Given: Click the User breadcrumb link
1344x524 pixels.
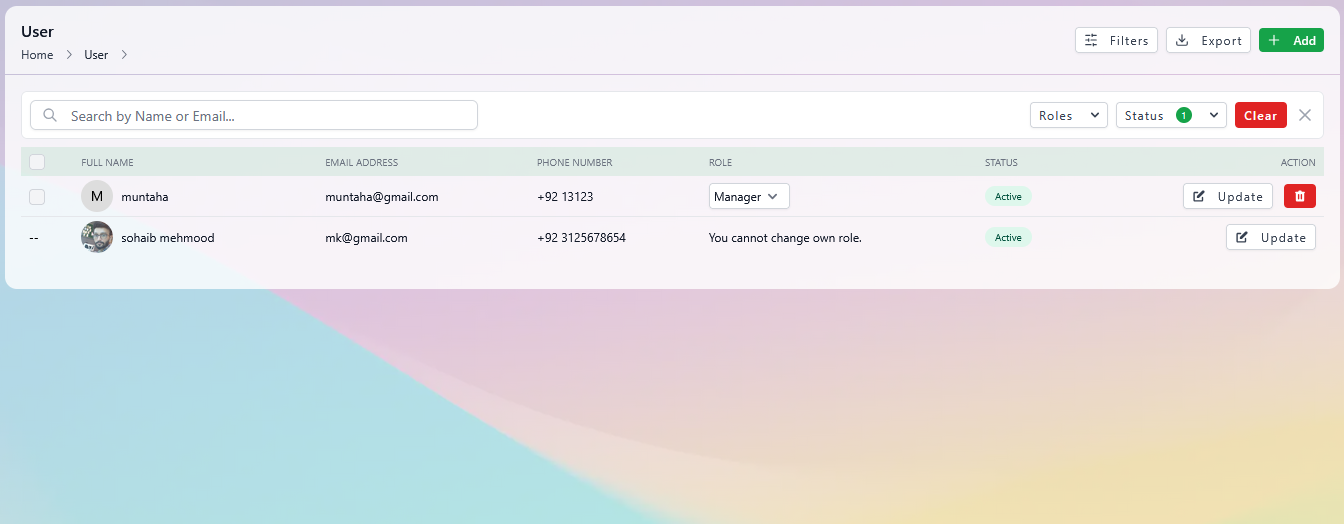Looking at the screenshot, I should [x=96, y=55].
